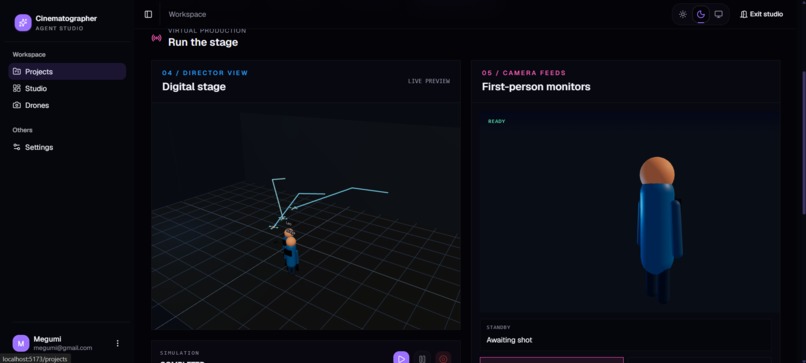
Task: Open user menu three-dot icon
Action: point(117,343)
